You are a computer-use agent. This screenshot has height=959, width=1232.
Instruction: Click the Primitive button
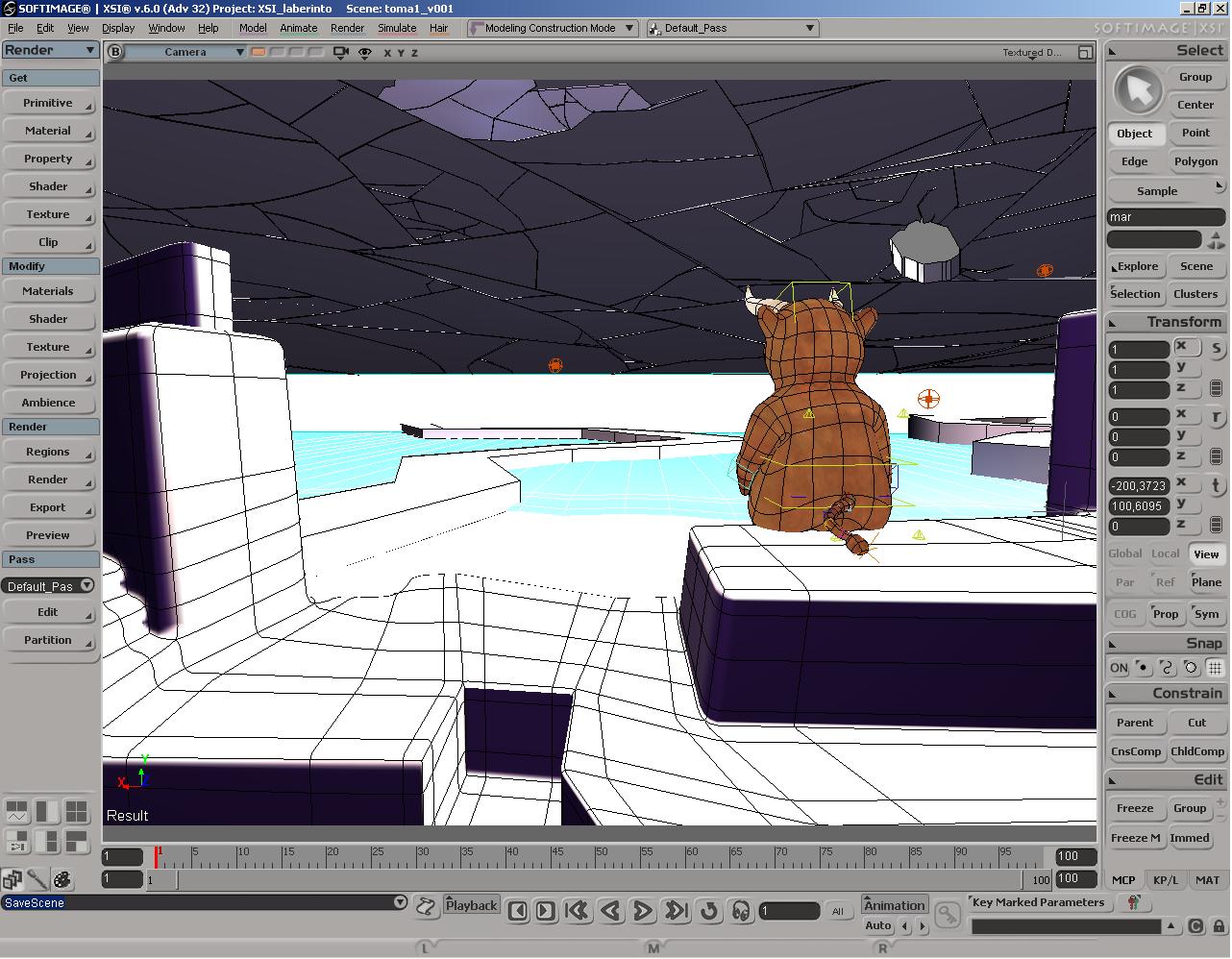pos(48,103)
